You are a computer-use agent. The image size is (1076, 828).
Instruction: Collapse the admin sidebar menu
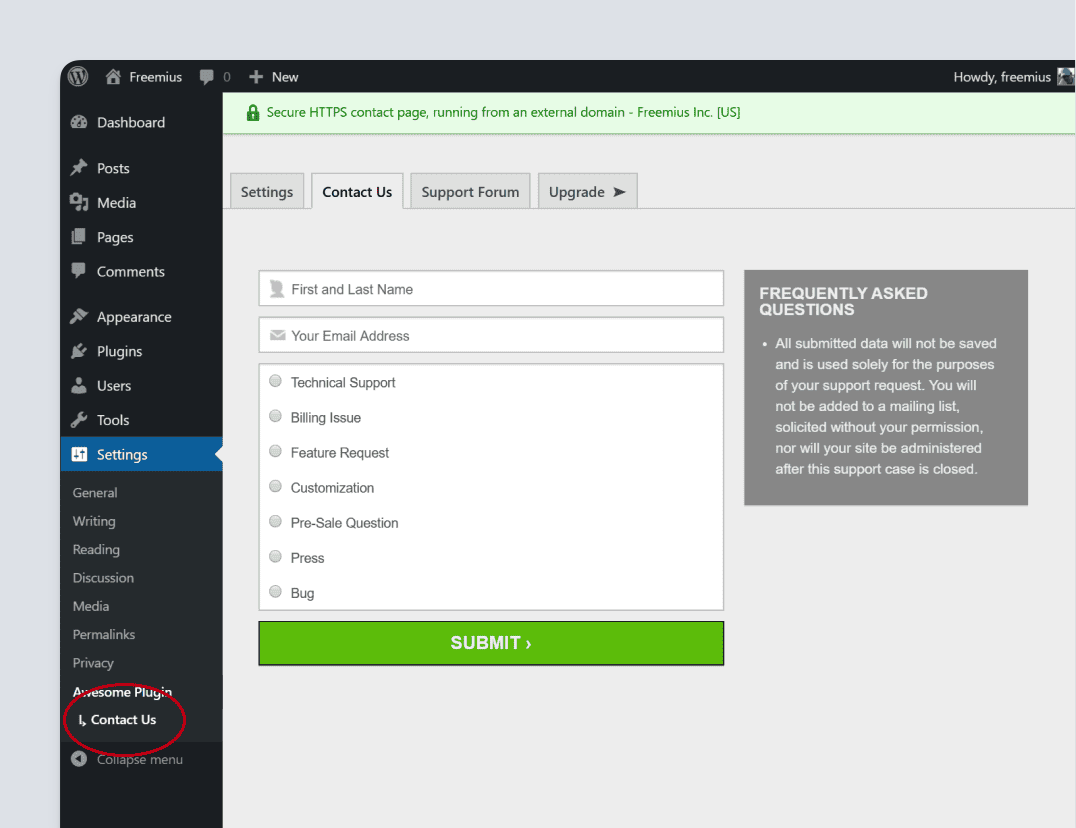click(x=127, y=760)
